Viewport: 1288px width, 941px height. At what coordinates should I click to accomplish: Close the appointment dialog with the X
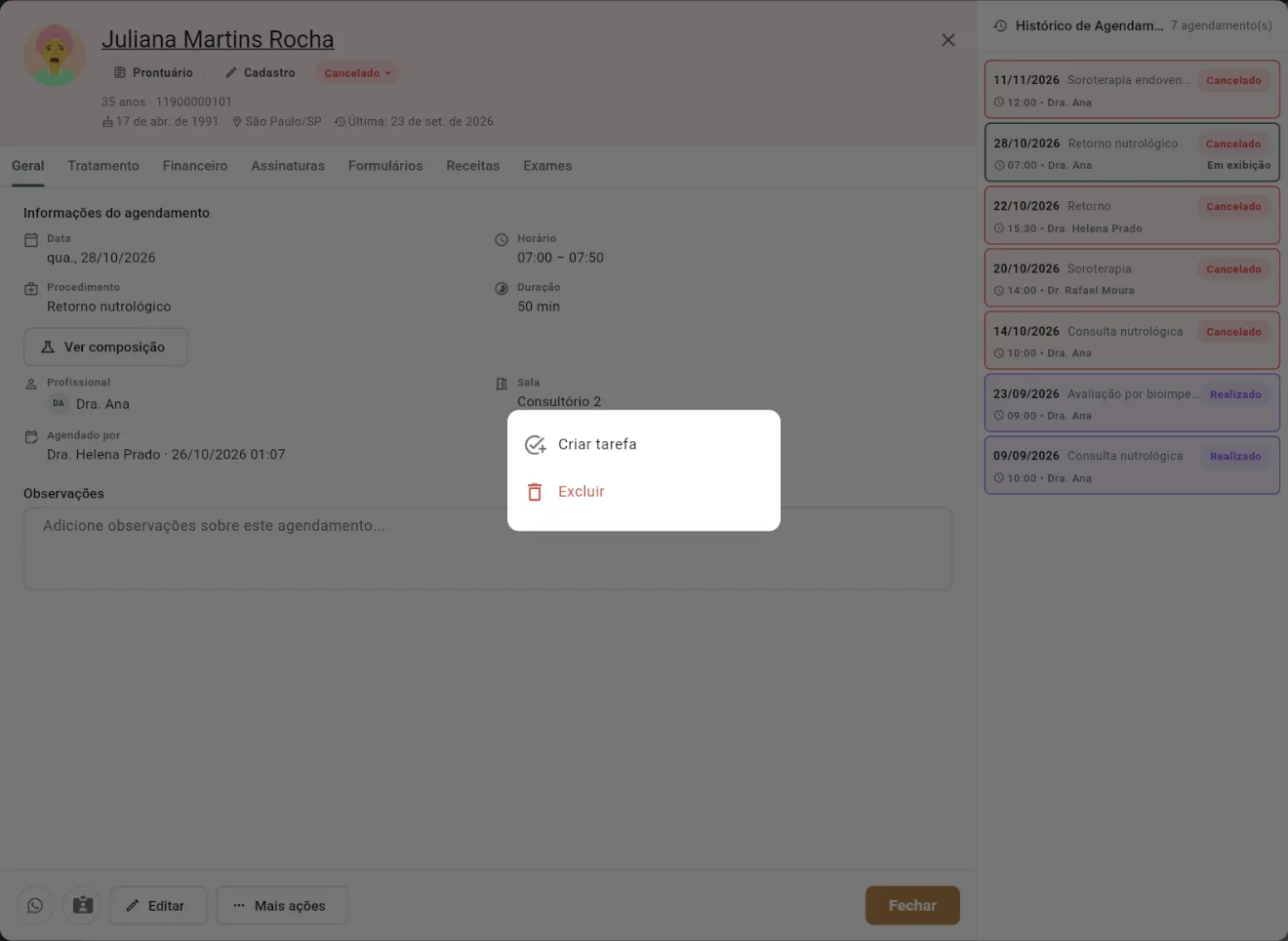point(948,40)
